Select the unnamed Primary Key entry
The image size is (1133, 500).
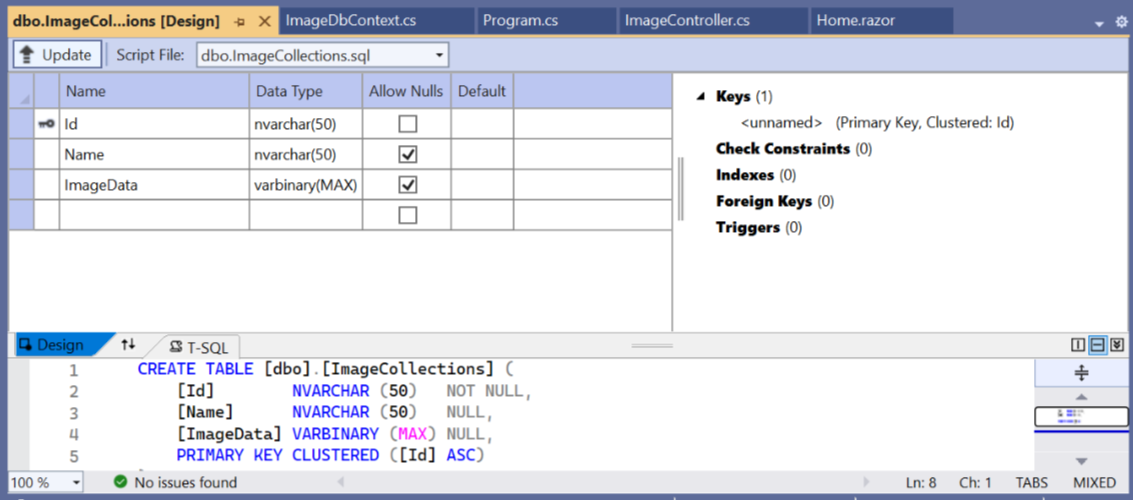(877, 123)
